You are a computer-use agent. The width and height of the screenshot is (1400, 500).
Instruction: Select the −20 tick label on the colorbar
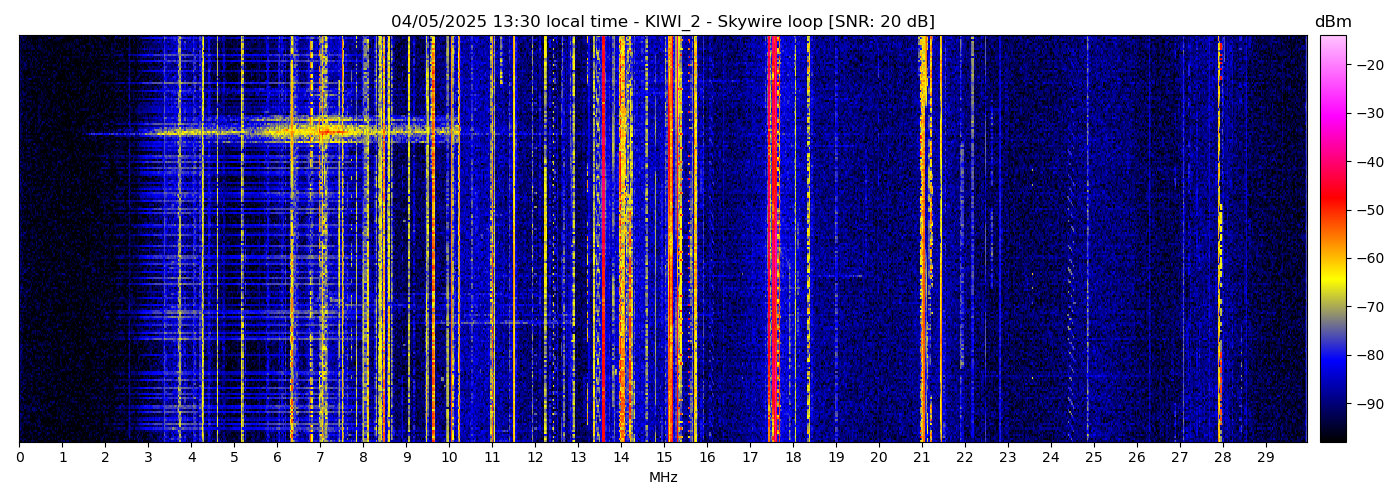click(x=1367, y=65)
